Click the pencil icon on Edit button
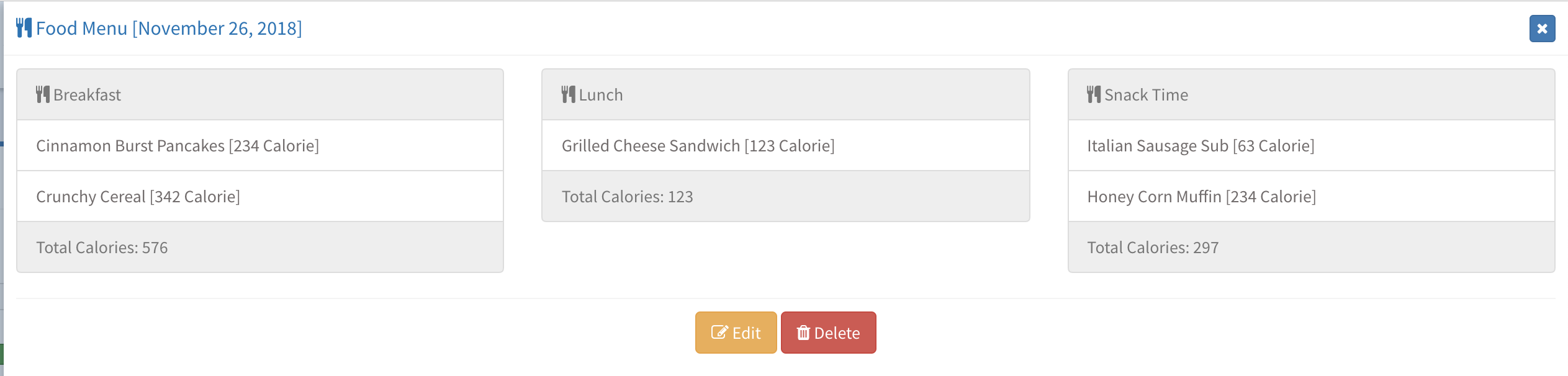 tap(719, 333)
